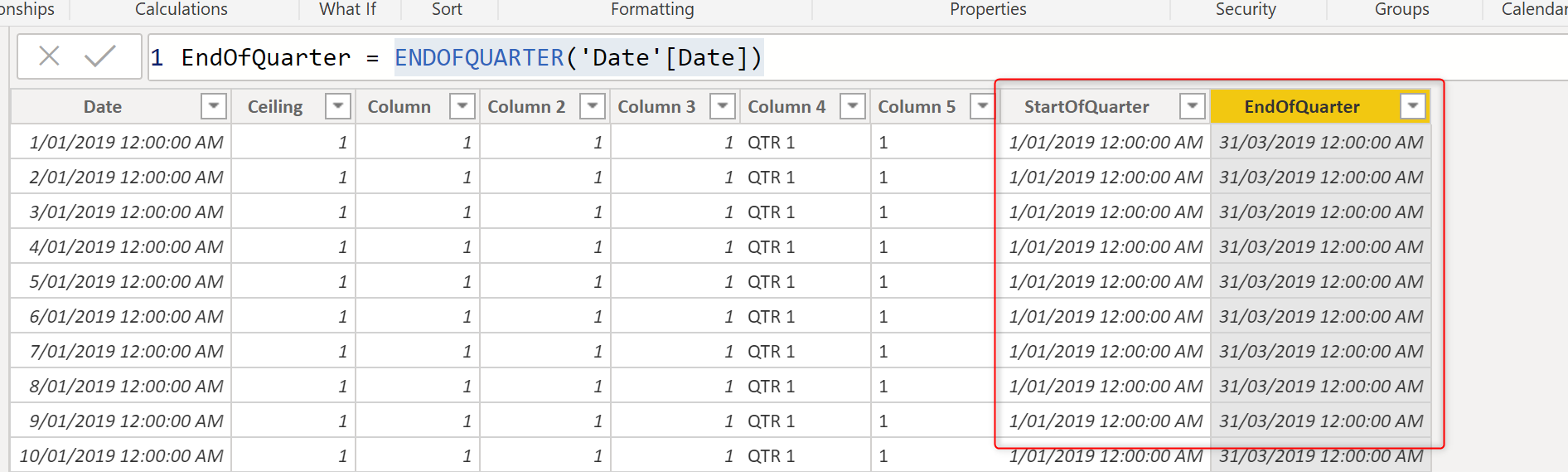Open StartOfQuarter column filter dropdown
This screenshot has width=1568, height=472.
click(x=1192, y=106)
